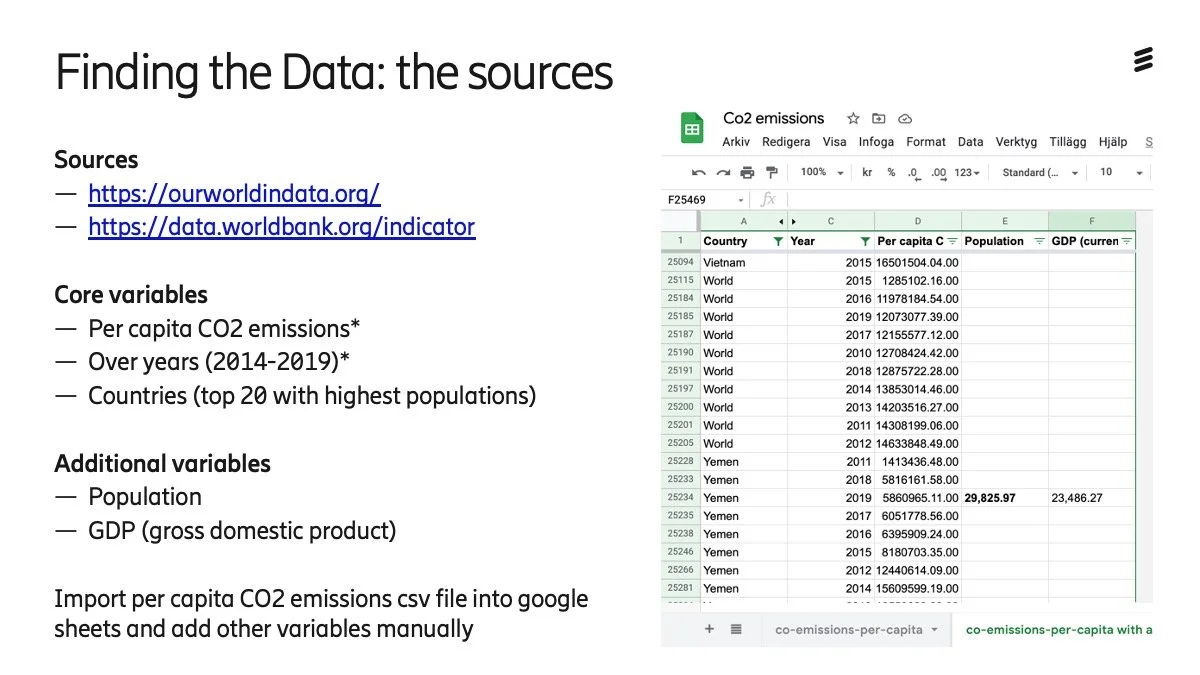Select column F header
Screen dimensions: 1200x675
point(1092,221)
